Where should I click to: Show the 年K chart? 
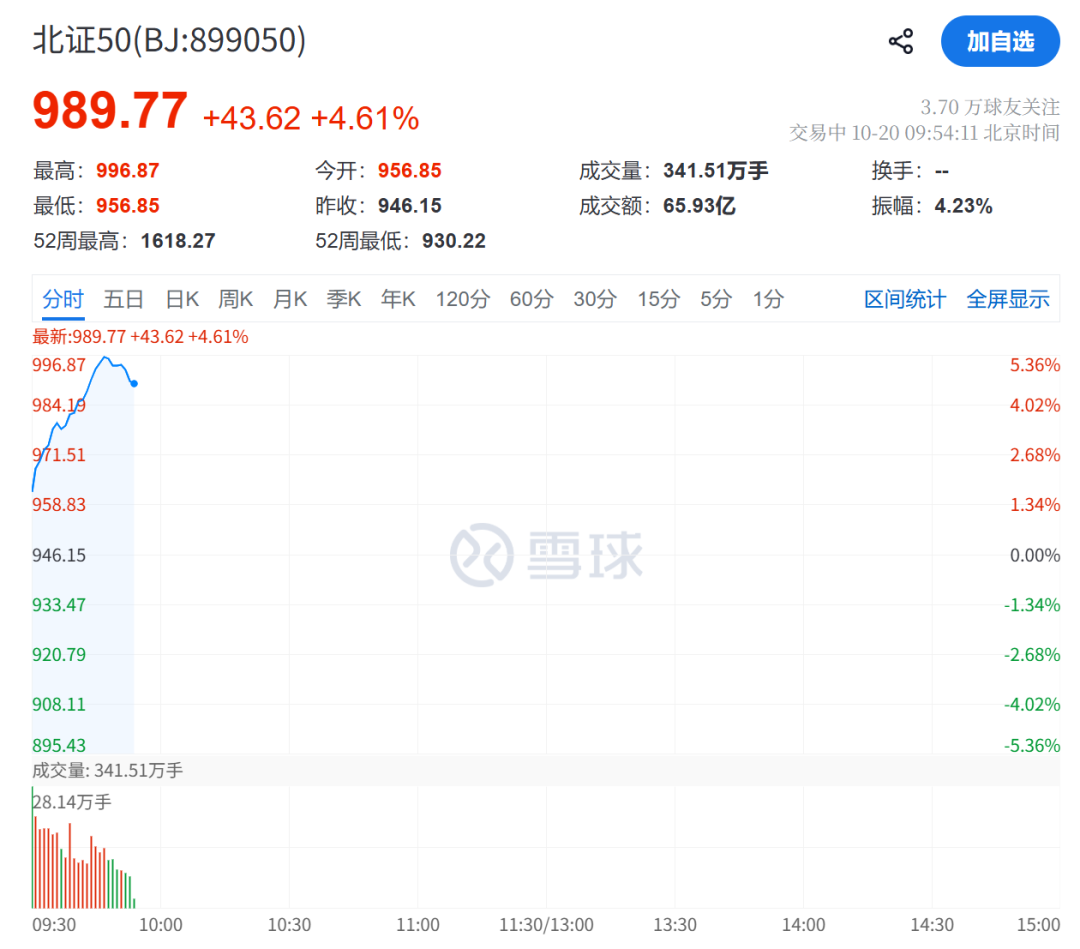point(398,299)
